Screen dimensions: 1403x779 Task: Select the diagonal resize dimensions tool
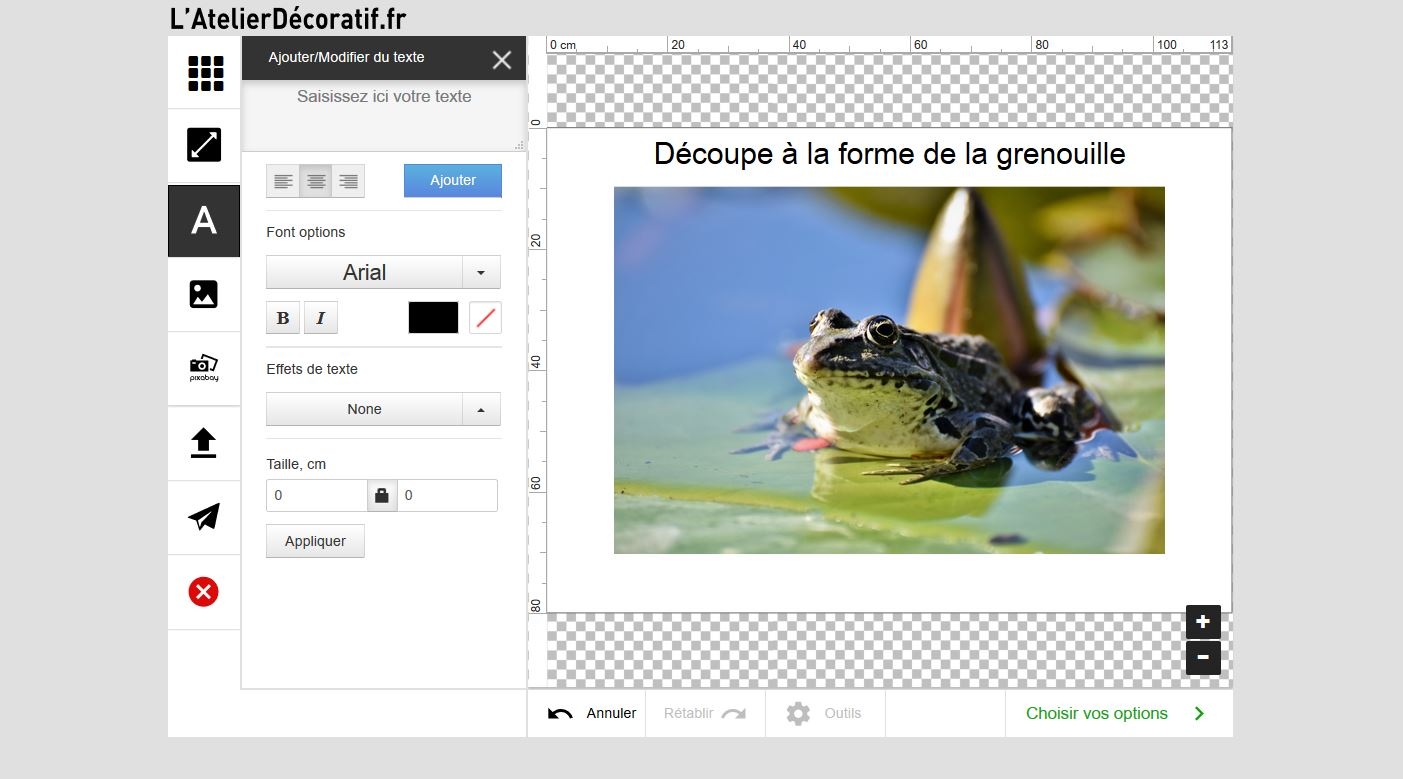tap(204, 146)
